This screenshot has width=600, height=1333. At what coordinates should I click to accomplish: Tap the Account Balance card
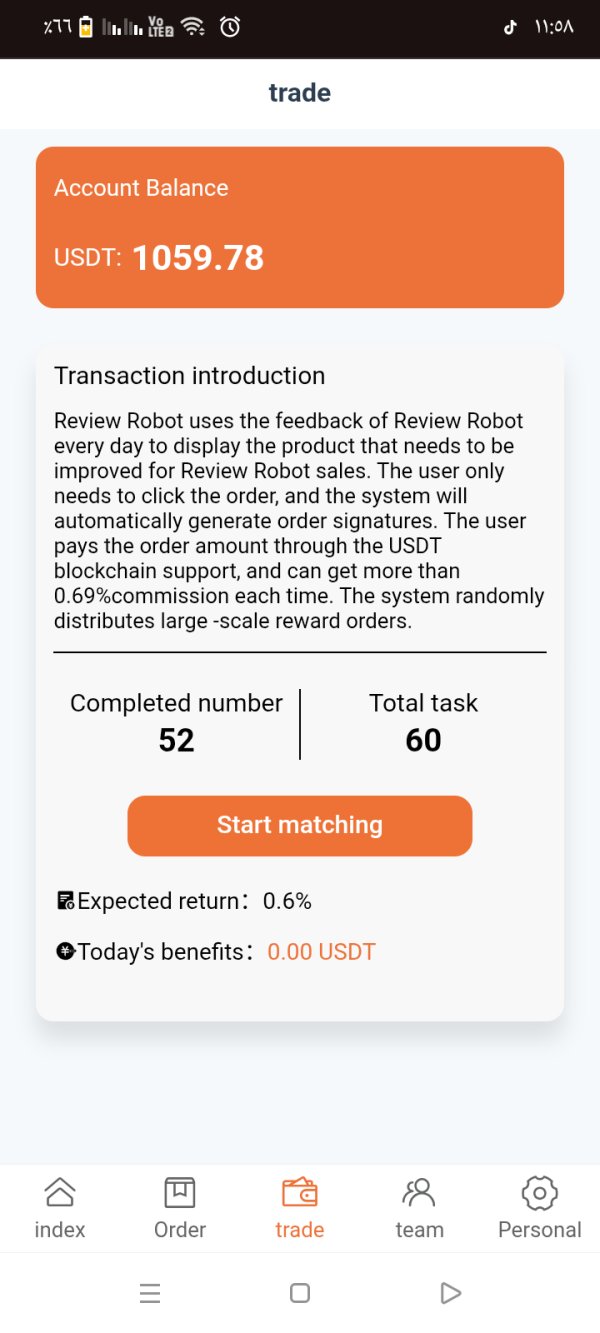click(x=300, y=227)
